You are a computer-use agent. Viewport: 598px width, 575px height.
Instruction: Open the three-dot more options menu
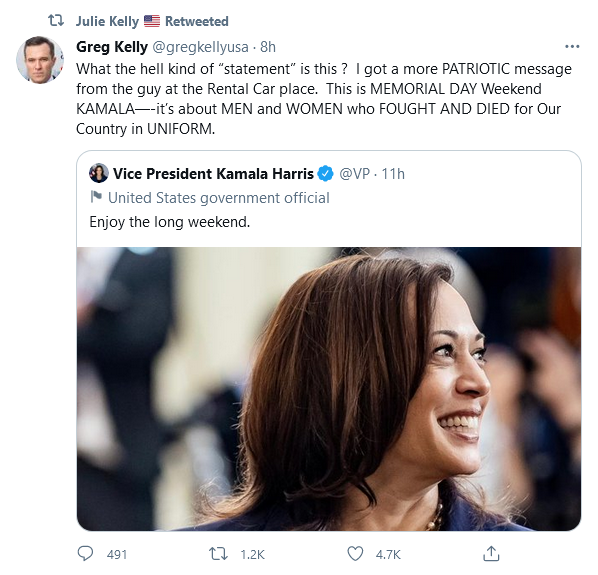tap(572, 47)
